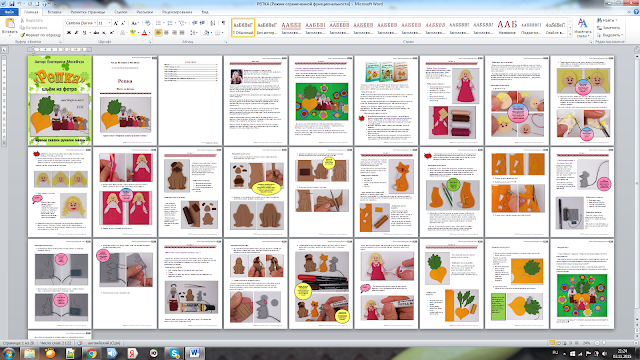The image size is (640, 360).
Task: Click the Save icon in quick access toolbar
Action: tap(11, 4)
